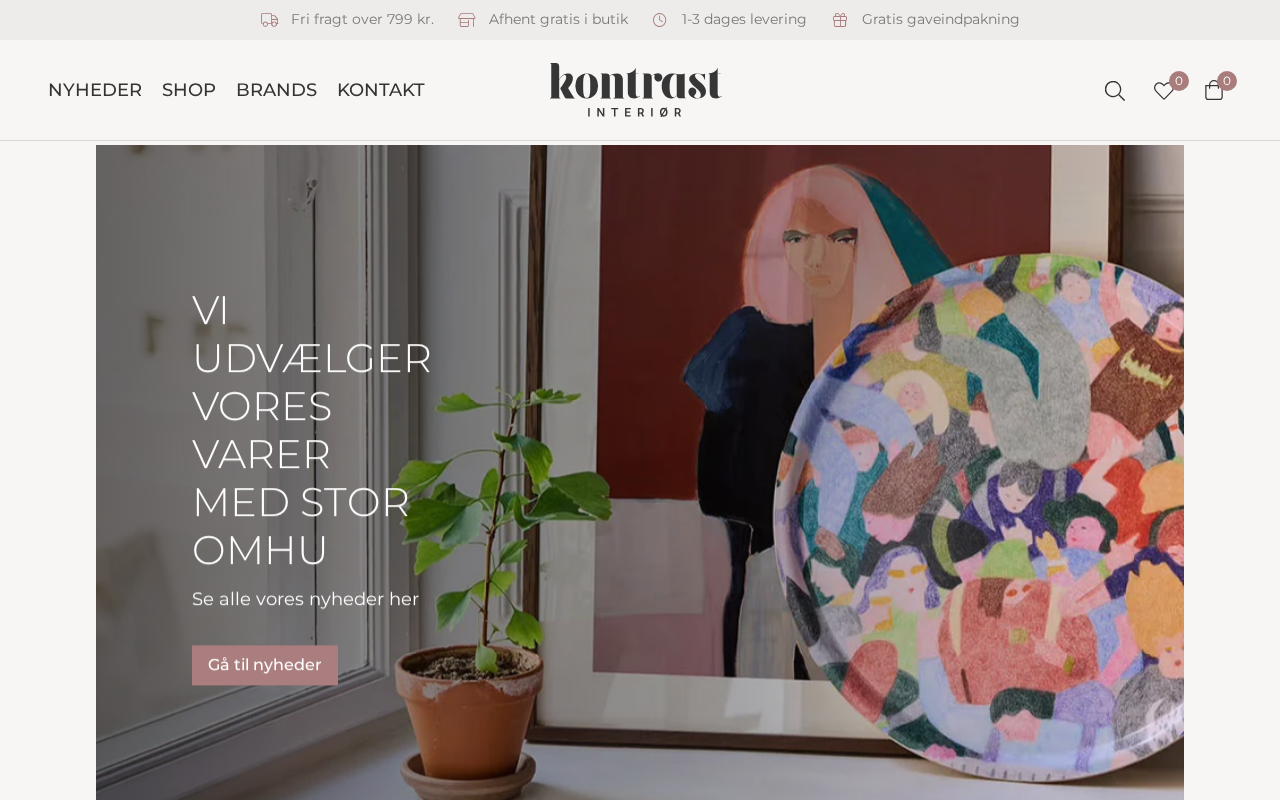Open the wishlist heart icon

(1164, 91)
